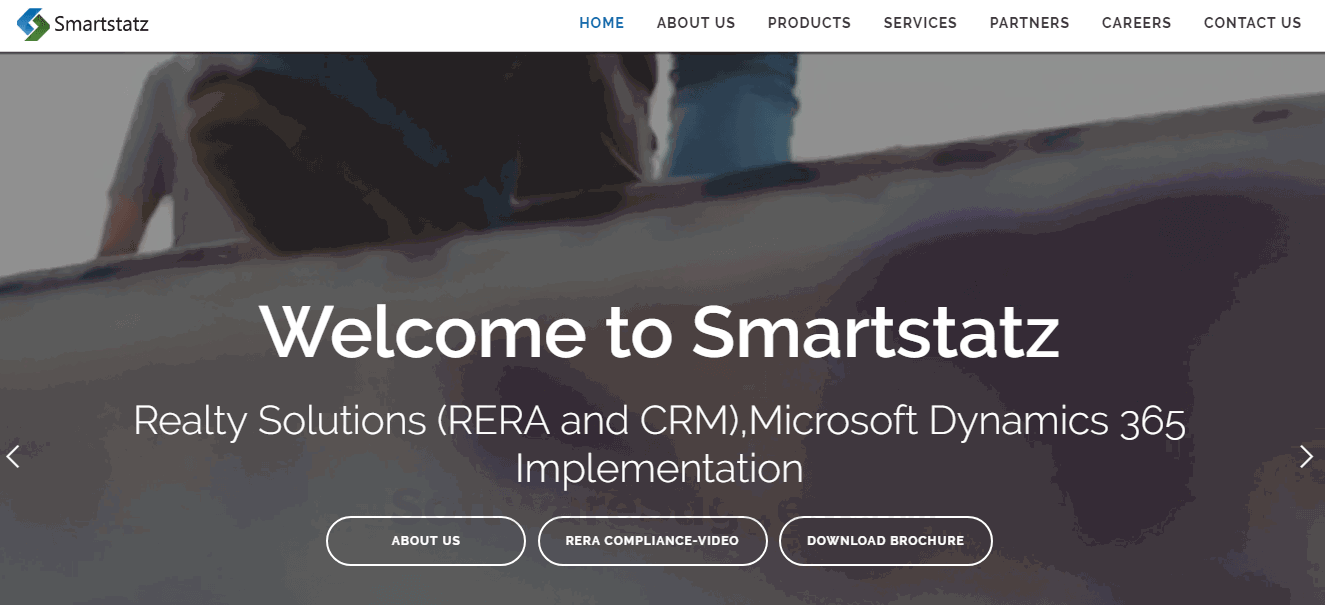The image size is (1325, 605).
Task: Click the RERA COMPLIANCE-VIDEO button
Action: coord(652,541)
